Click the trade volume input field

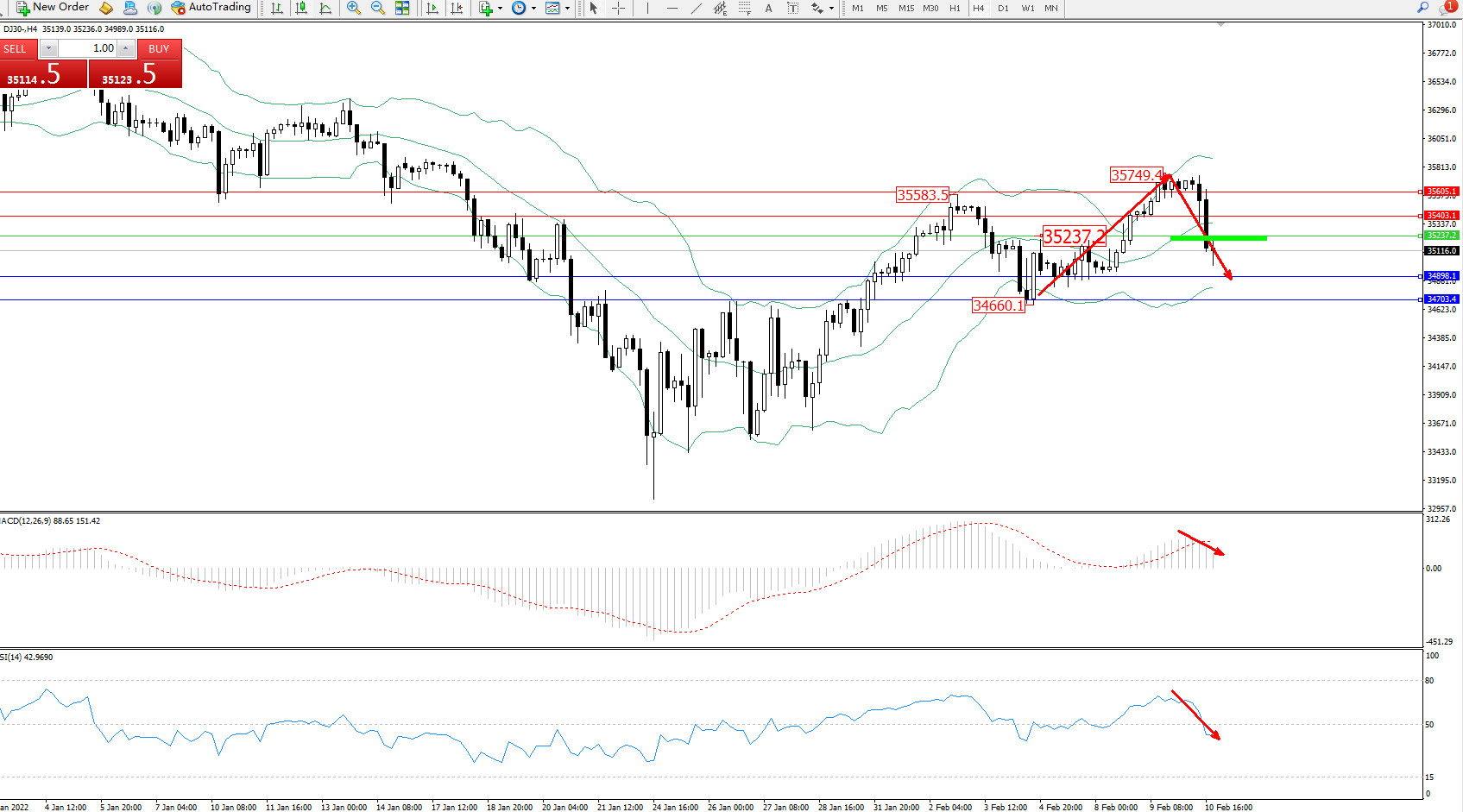tap(88, 48)
